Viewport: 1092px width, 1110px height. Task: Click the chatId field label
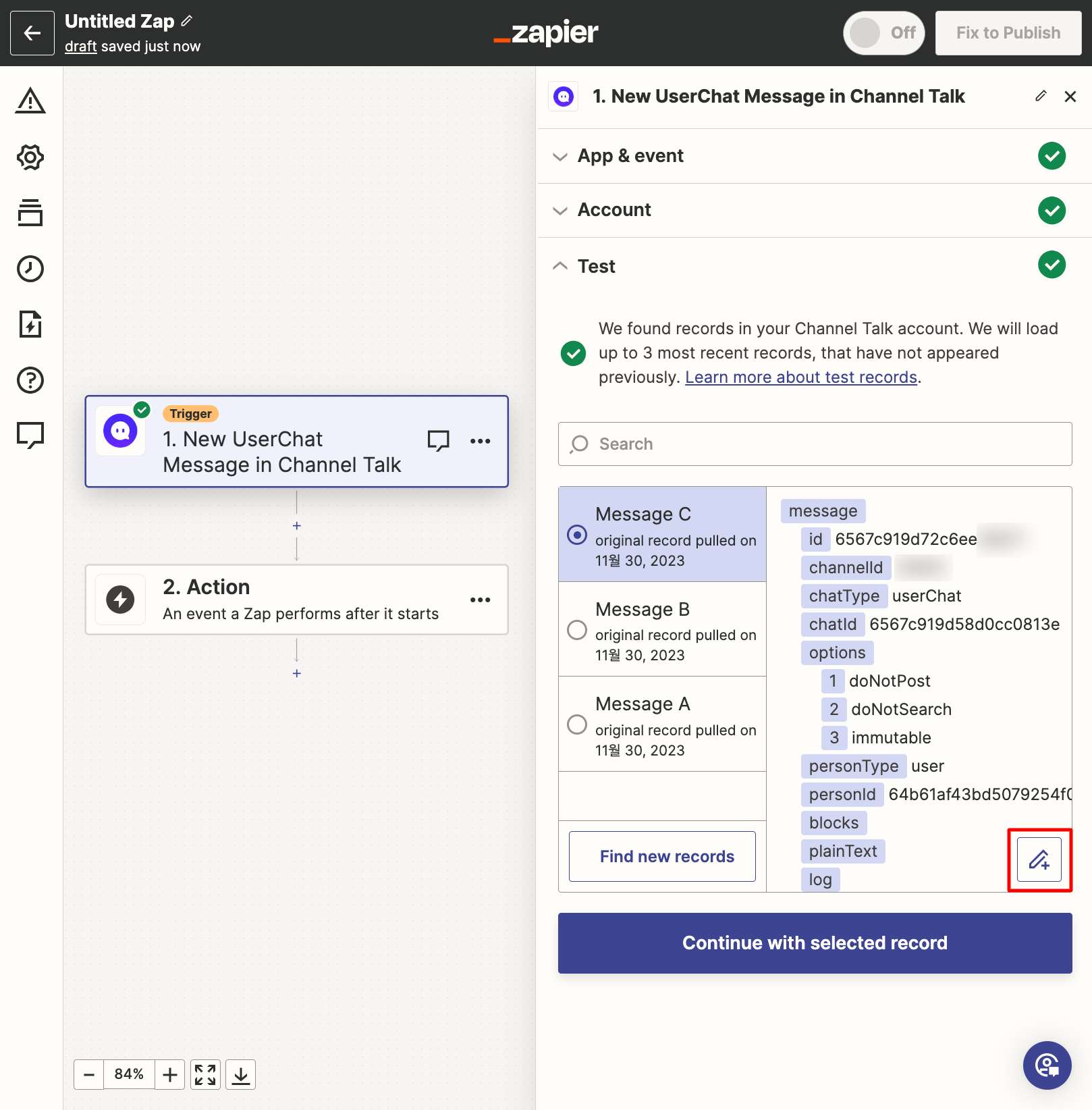click(832, 625)
